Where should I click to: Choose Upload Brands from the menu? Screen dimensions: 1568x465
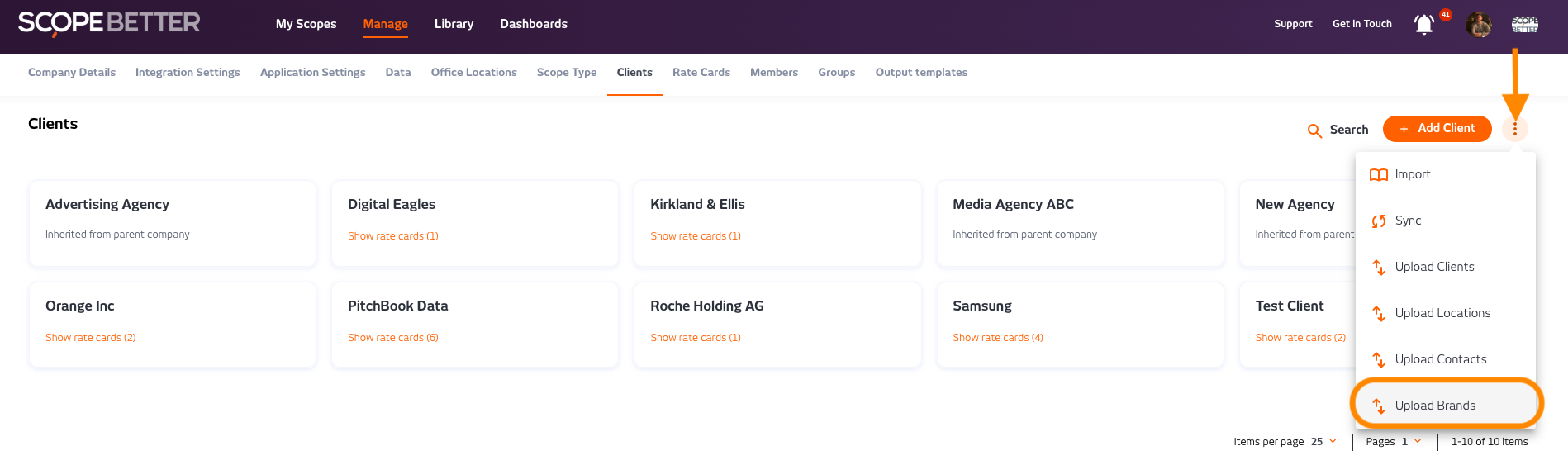pos(1435,406)
